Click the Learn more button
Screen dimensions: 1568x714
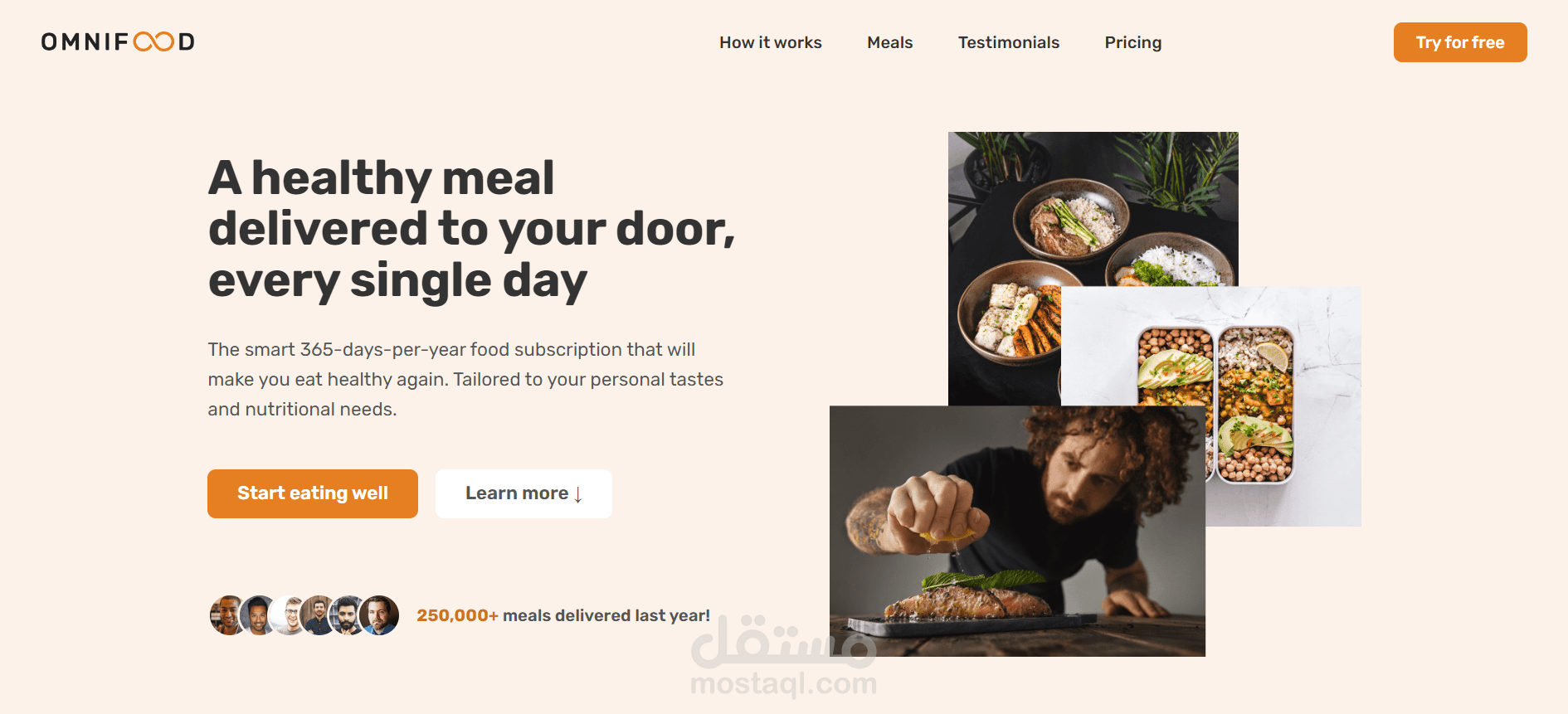pos(523,493)
